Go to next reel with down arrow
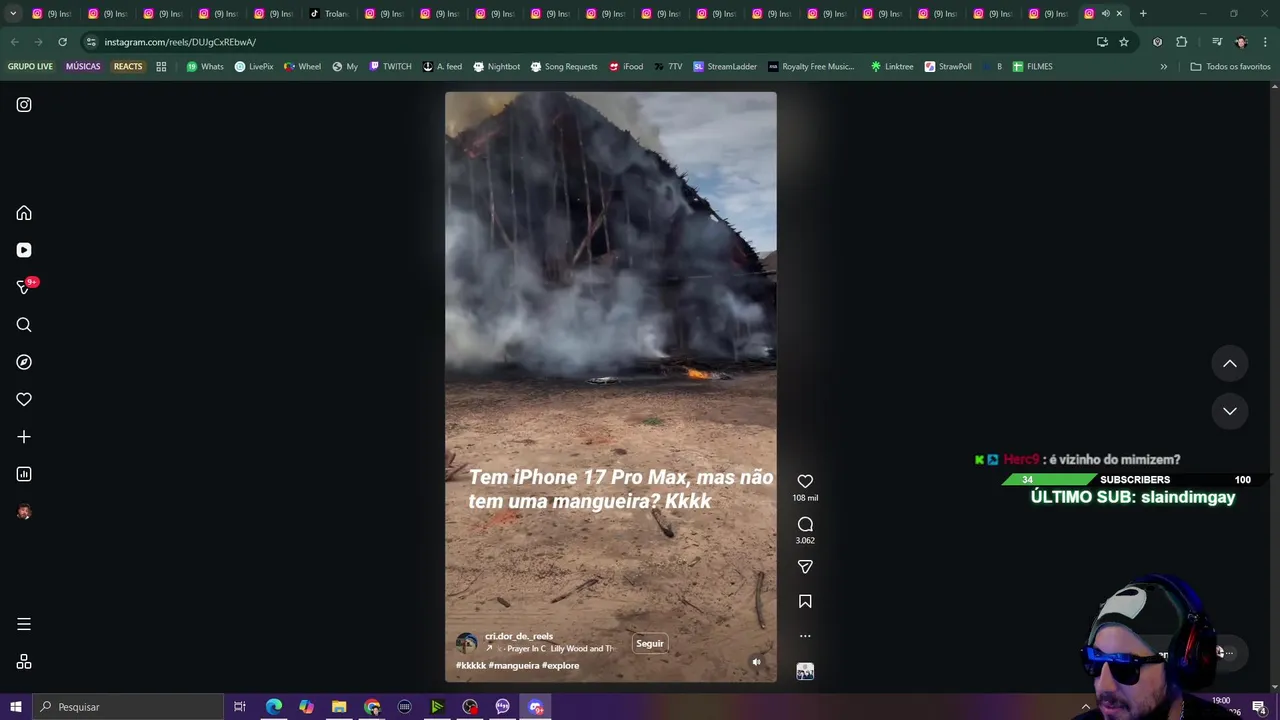 click(1230, 411)
